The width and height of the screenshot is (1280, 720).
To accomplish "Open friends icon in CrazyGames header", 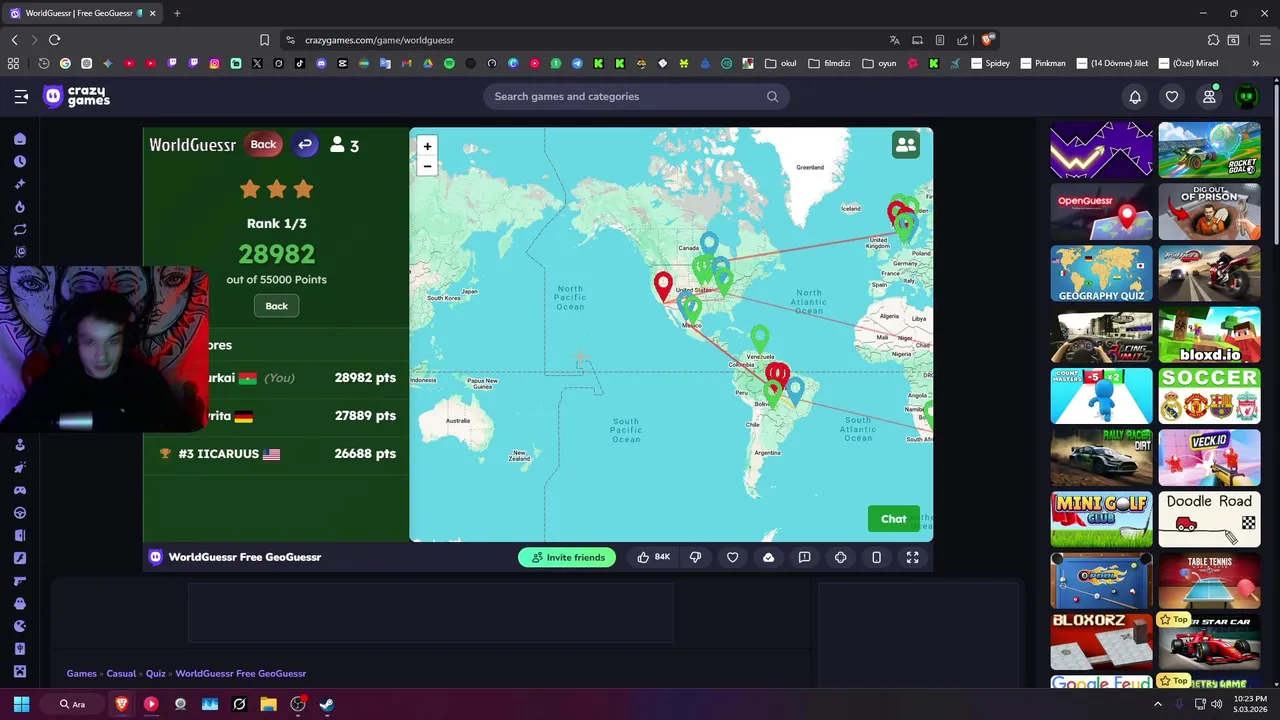I will (x=1209, y=97).
